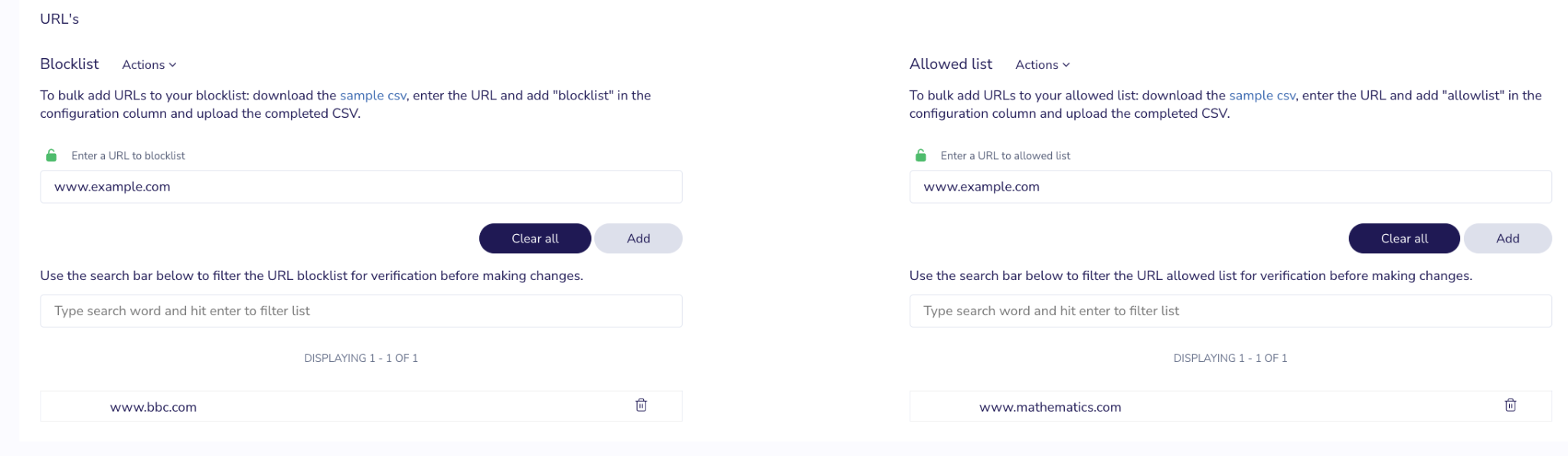Open the Allowed list Actions dropdown

(1042, 65)
